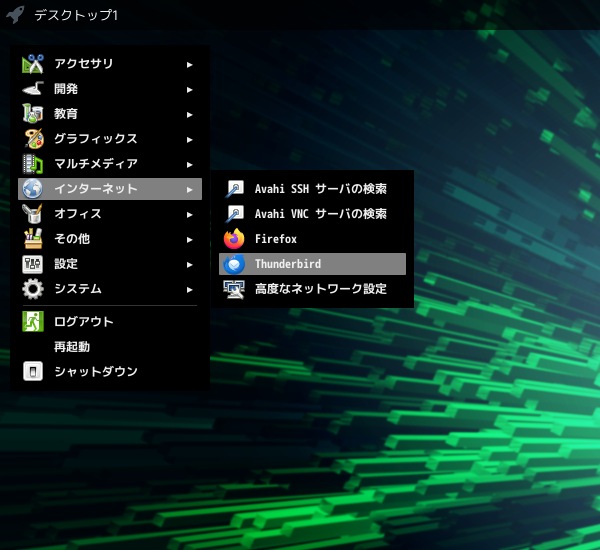
Task: Click the ログアウト exit icon
Action: click(33, 322)
